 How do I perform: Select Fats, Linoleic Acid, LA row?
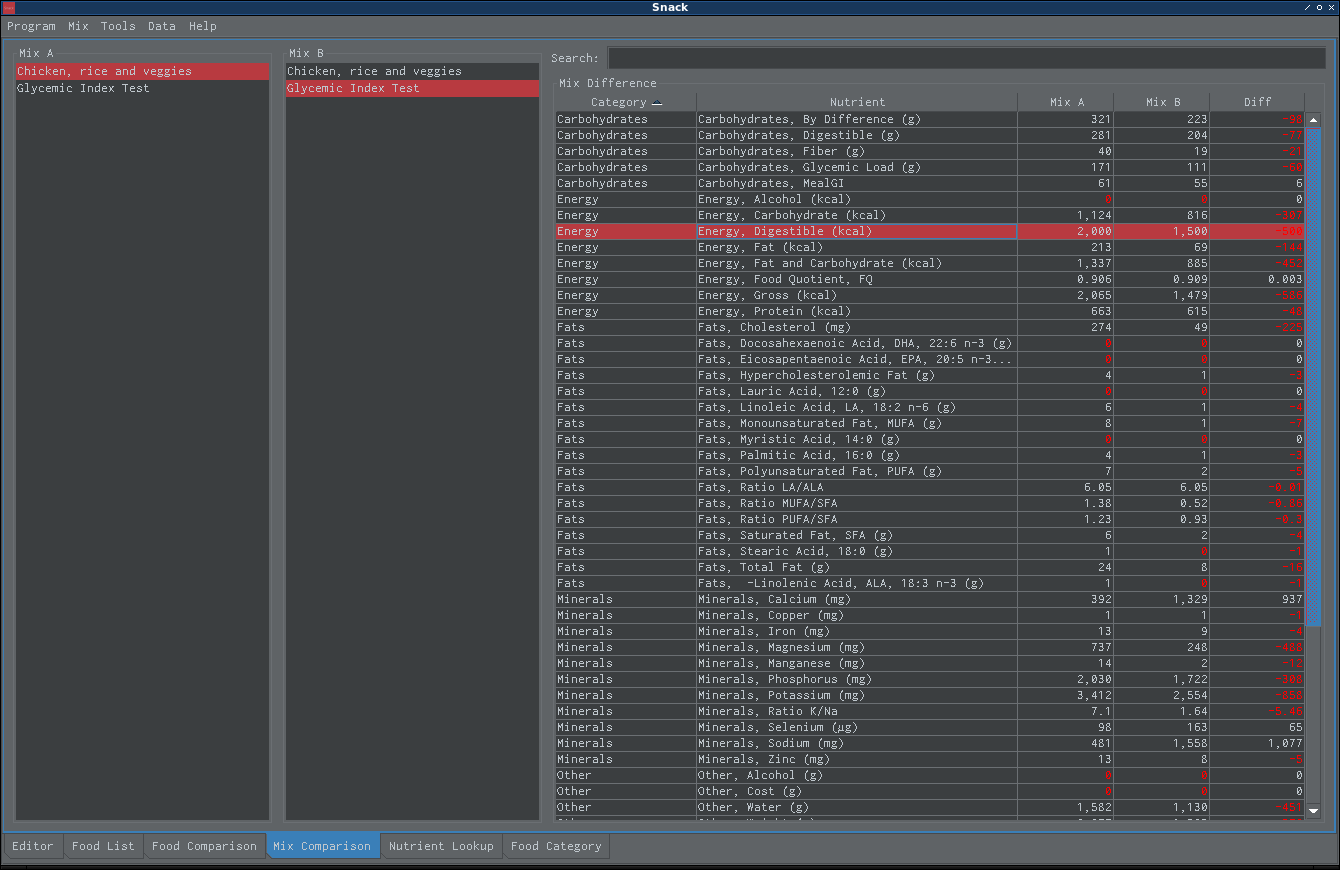point(929,407)
